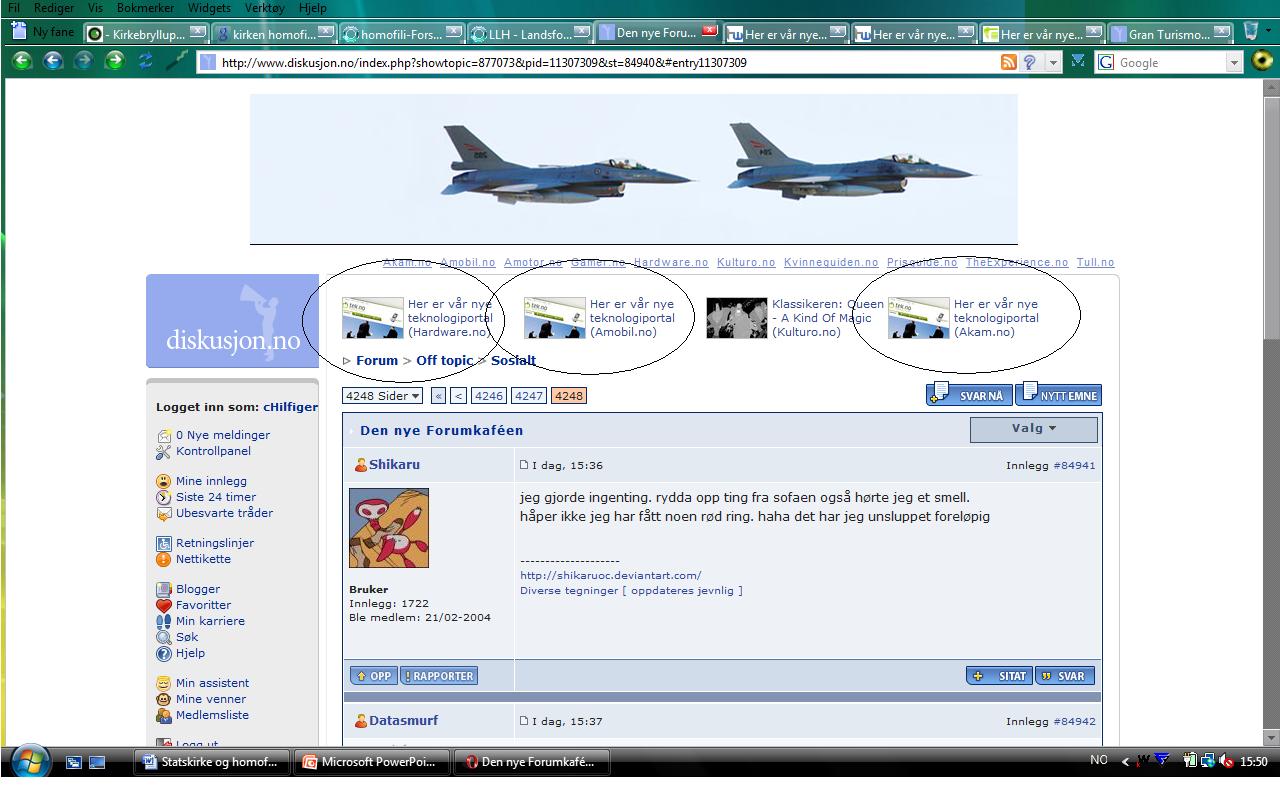Click the Kulturo.no top network link
The width and height of the screenshot is (1280, 800).
(746, 262)
